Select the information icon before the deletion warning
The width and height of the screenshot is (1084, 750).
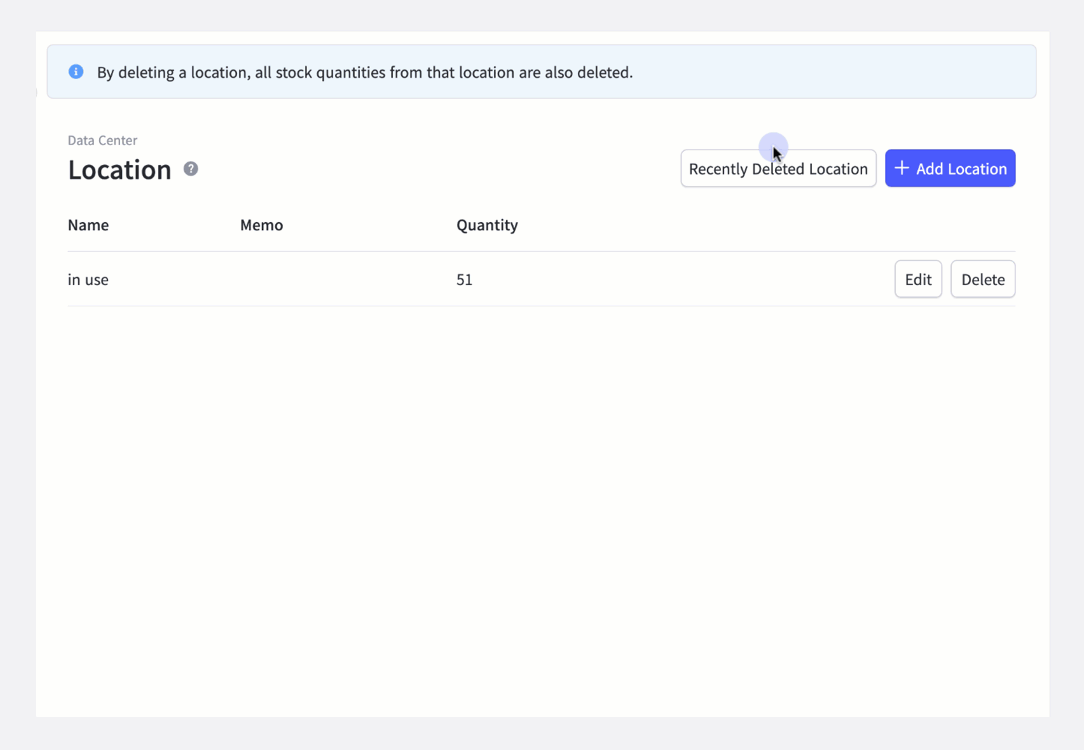[x=76, y=71]
